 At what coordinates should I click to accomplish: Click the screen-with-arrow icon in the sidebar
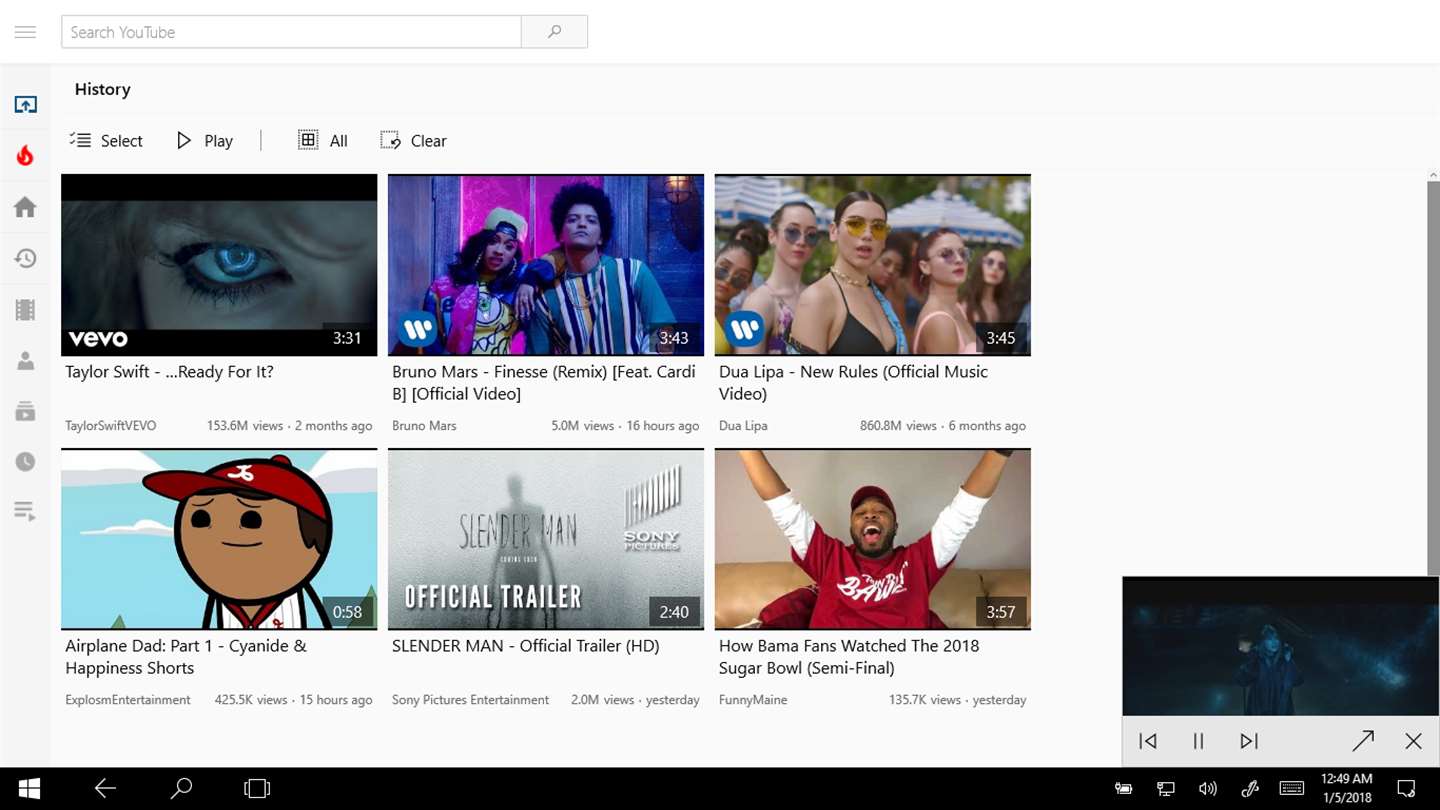click(25, 105)
